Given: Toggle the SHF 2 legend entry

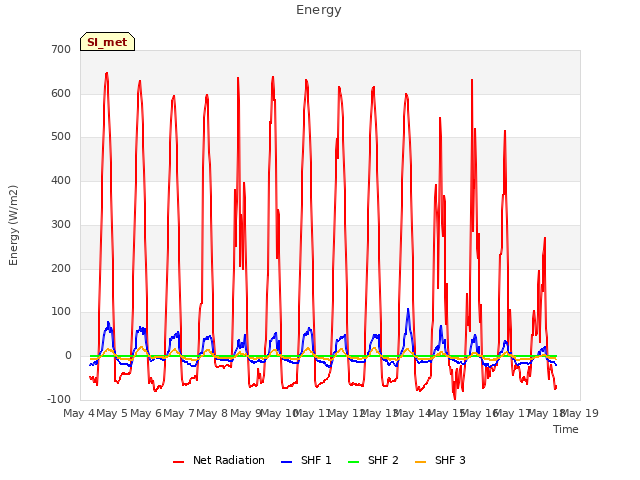Looking at the screenshot, I should [x=373, y=461].
